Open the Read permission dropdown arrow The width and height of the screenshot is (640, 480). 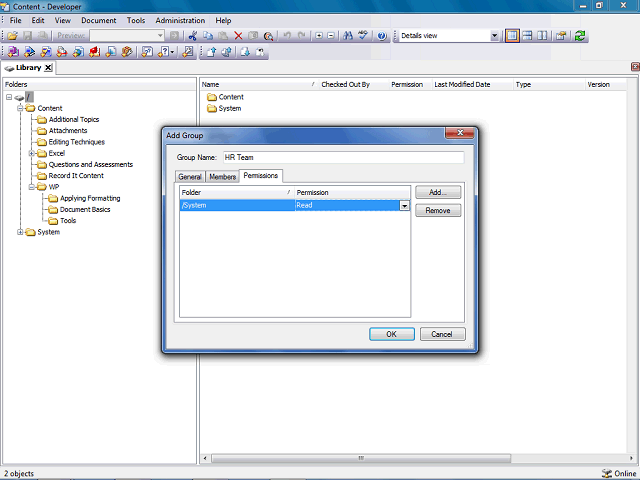pos(404,205)
